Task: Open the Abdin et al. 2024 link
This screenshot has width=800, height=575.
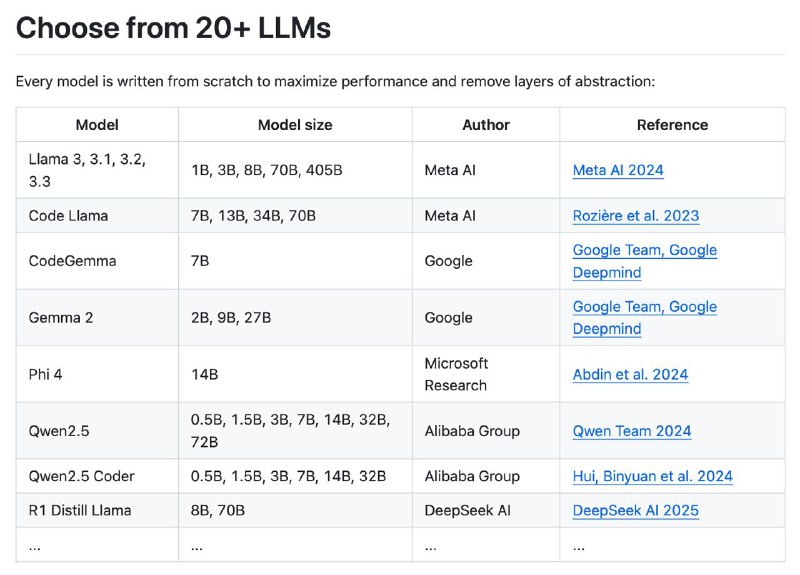Action: click(630, 374)
